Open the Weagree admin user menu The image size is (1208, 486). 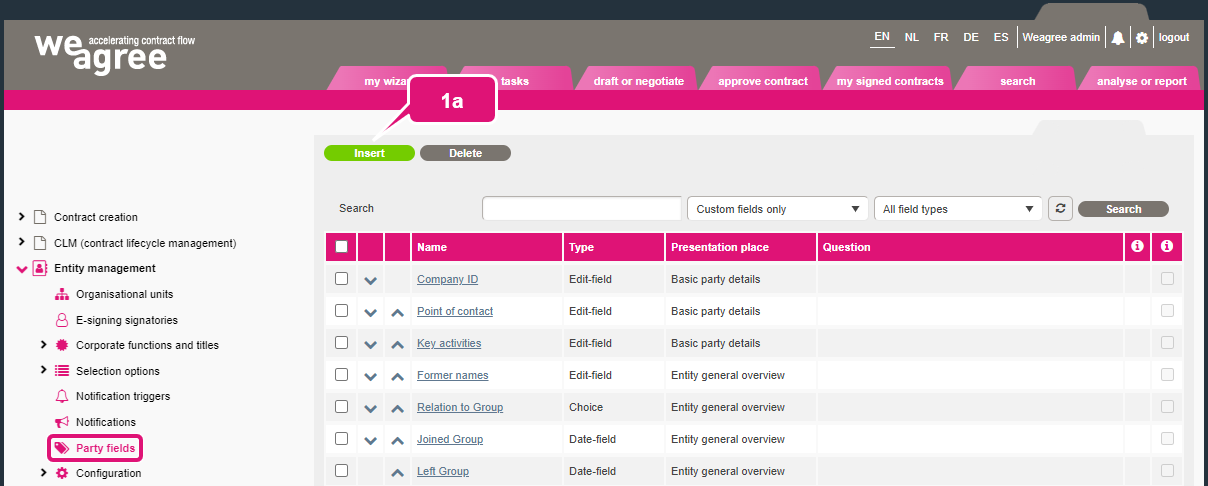pos(1061,37)
